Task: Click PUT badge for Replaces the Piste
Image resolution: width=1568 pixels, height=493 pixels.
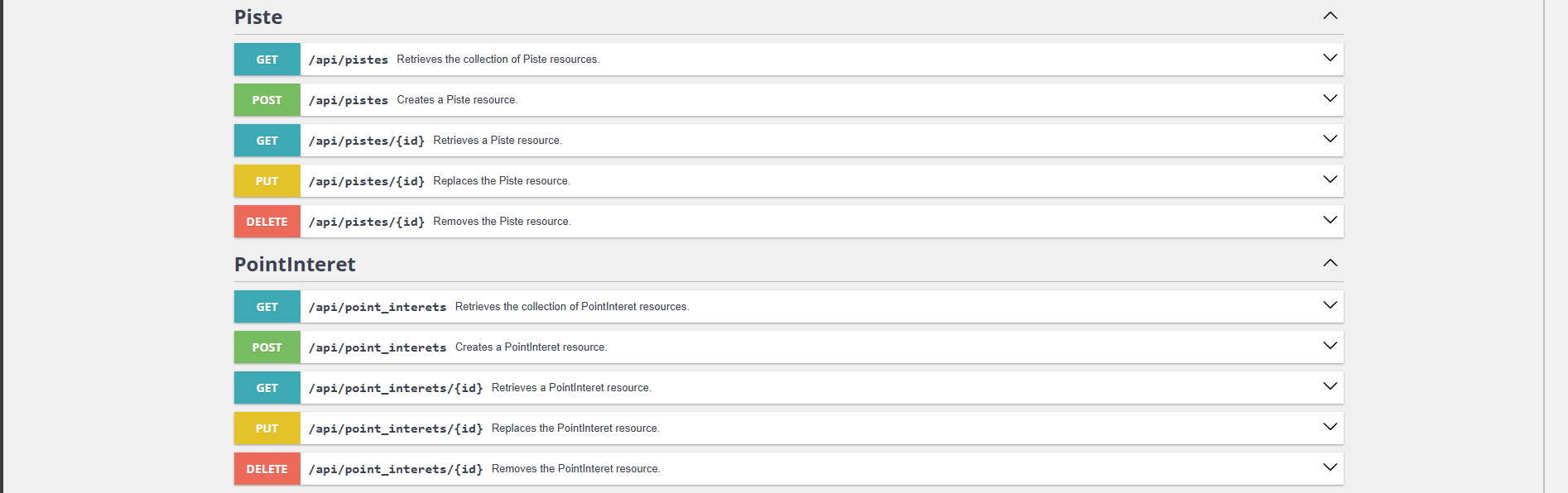Action: pyautogui.click(x=267, y=181)
